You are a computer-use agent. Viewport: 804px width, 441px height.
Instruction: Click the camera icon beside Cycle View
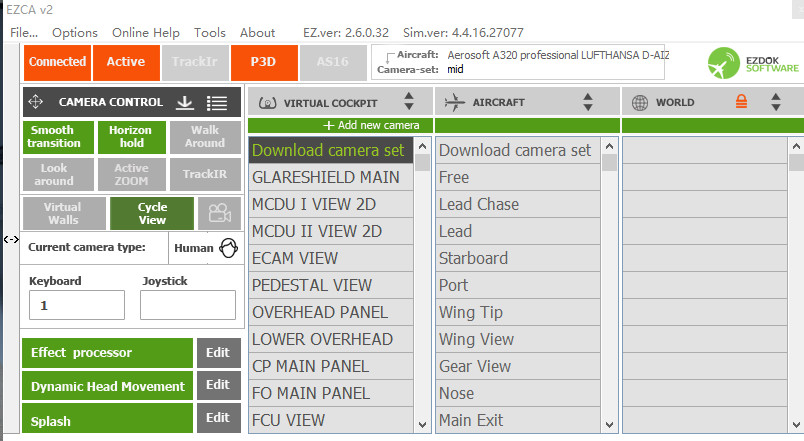tap(218, 213)
